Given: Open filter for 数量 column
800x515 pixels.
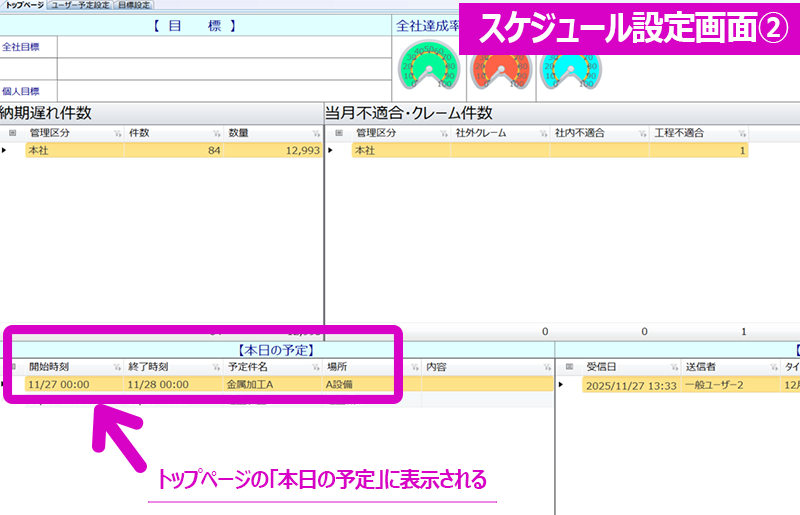Looking at the screenshot, I should pos(314,133).
